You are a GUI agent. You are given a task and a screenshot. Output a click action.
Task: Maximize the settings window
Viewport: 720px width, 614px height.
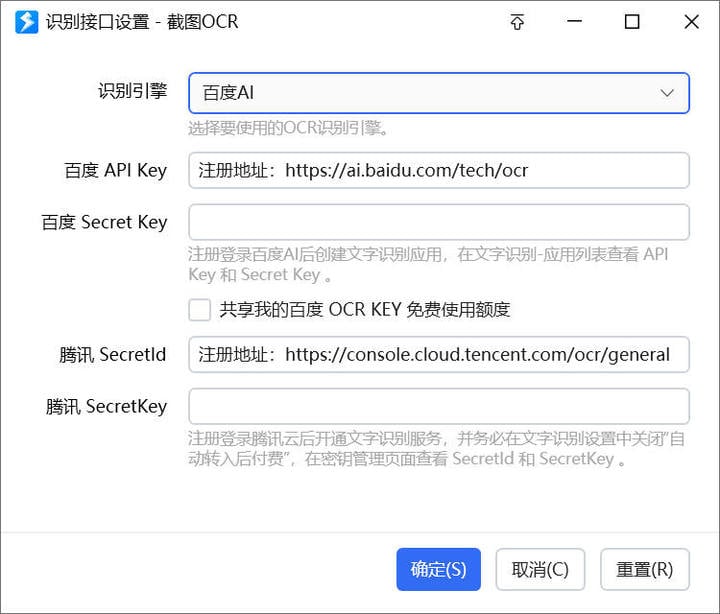pyautogui.click(x=632, y=22)
